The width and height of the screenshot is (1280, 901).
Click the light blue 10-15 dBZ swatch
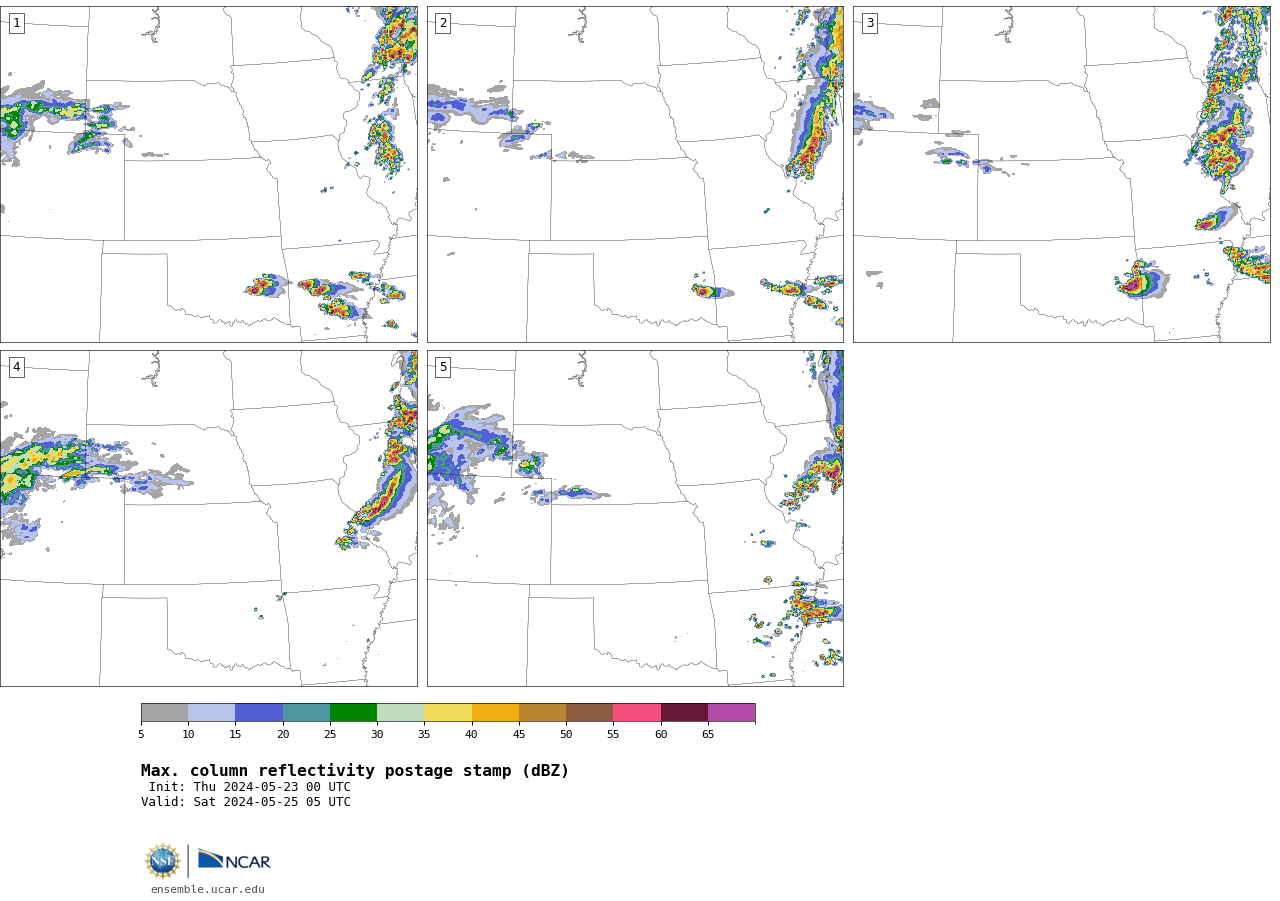coord(212,713)
